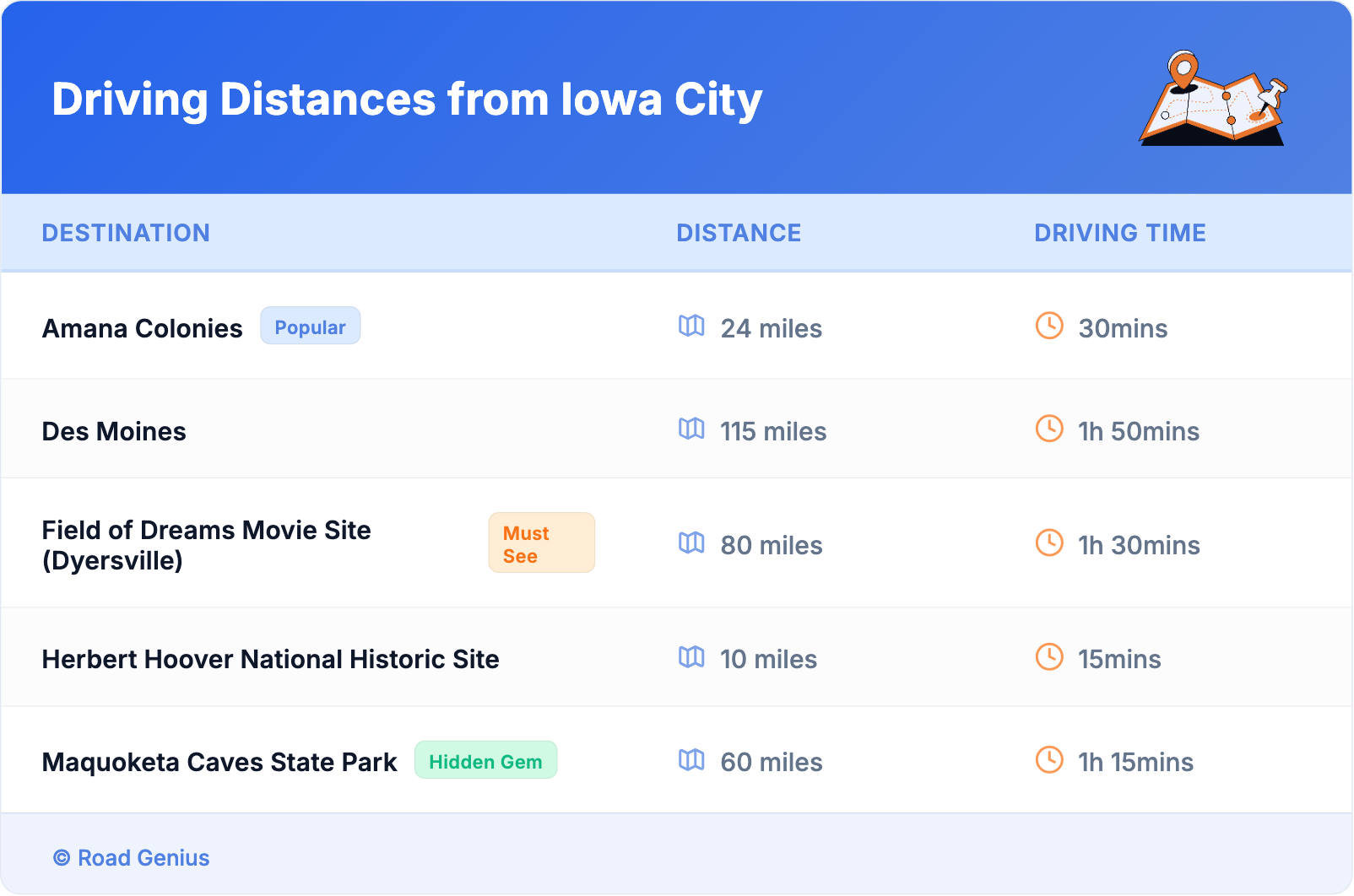Viewport: 1354px width, 896px height.
Task: Click the clock icon beside 30mins
Action: click(x=1049, y=326)
